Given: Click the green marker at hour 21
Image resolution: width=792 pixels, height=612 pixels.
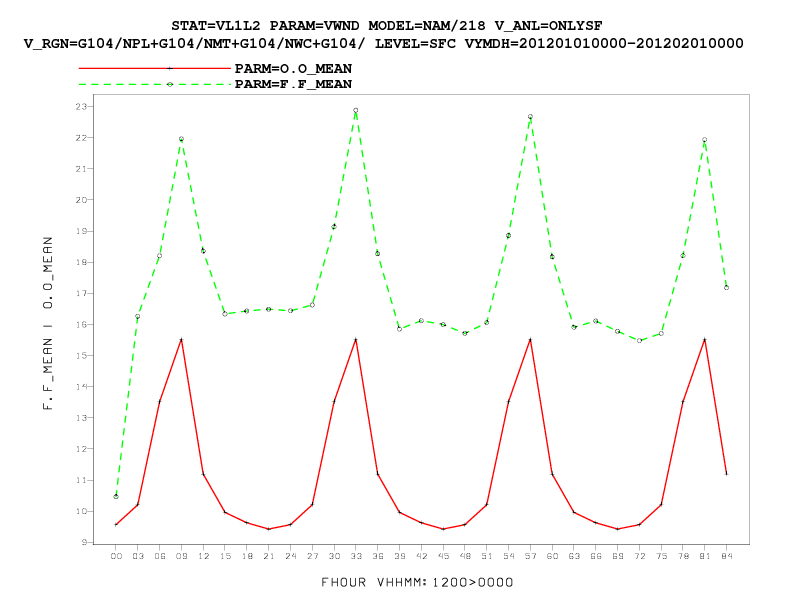Looking at the screenshot, I should coord(269,309).
